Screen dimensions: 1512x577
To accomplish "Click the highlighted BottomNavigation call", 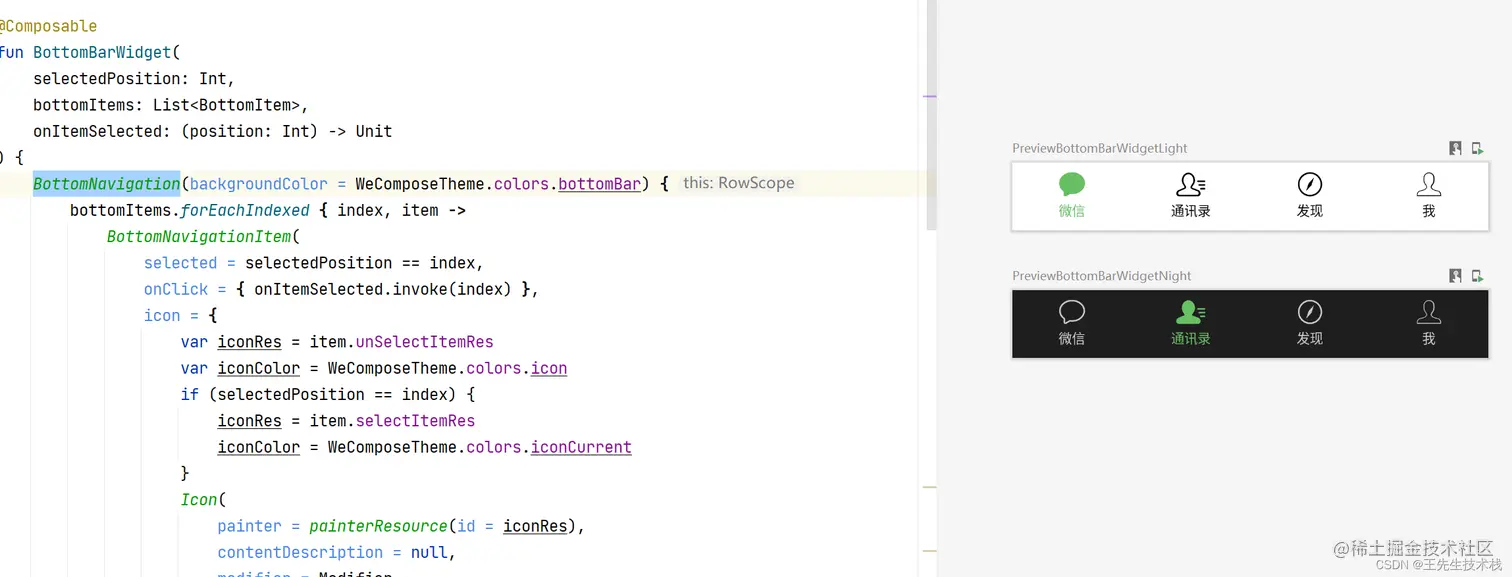I will [x=107, y=184].
